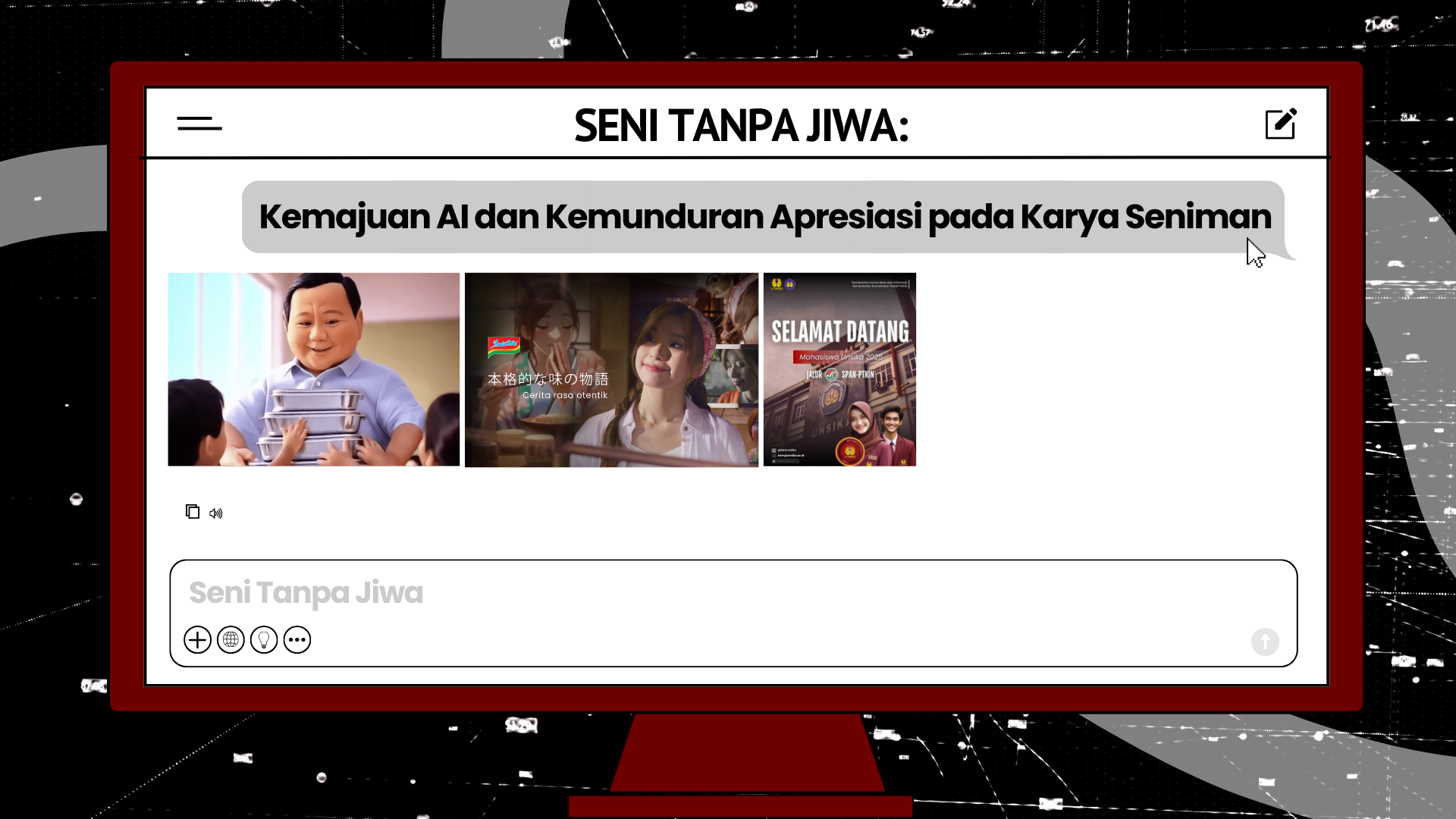Open the three-dots more options menu
The image size is (1456, 819).
click(297, 640)
